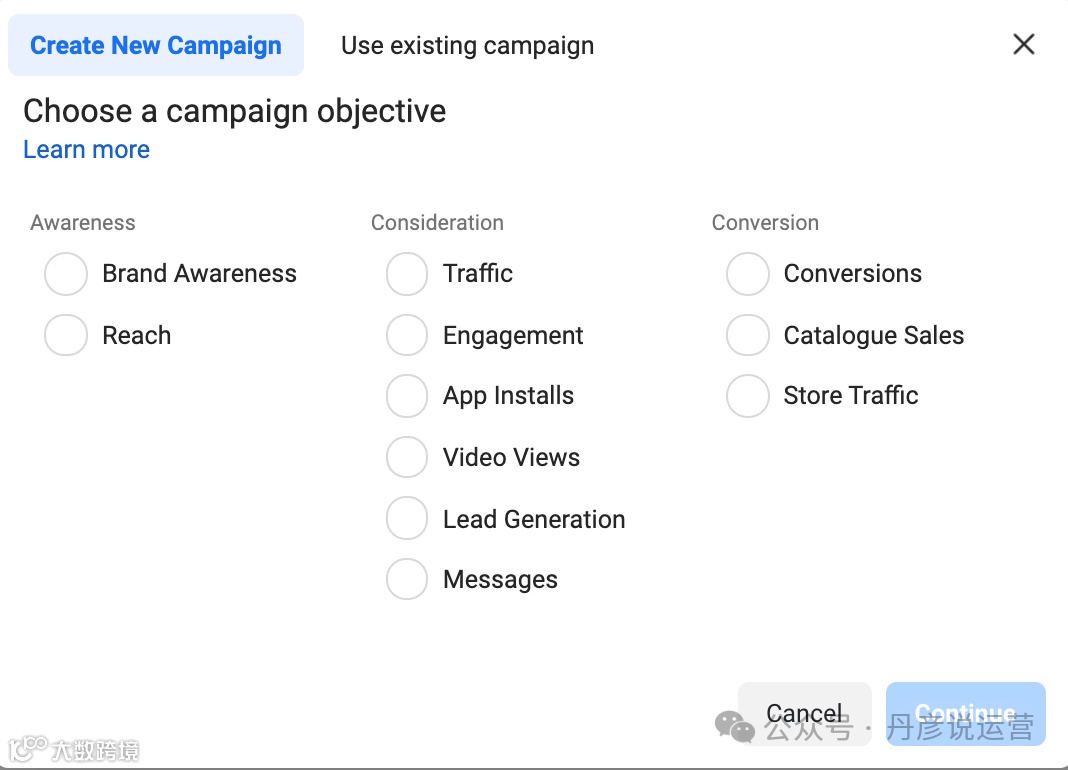Click the Conversion column heading text
The width and height of the screenshot is (1068, 770).
[765, 223]
